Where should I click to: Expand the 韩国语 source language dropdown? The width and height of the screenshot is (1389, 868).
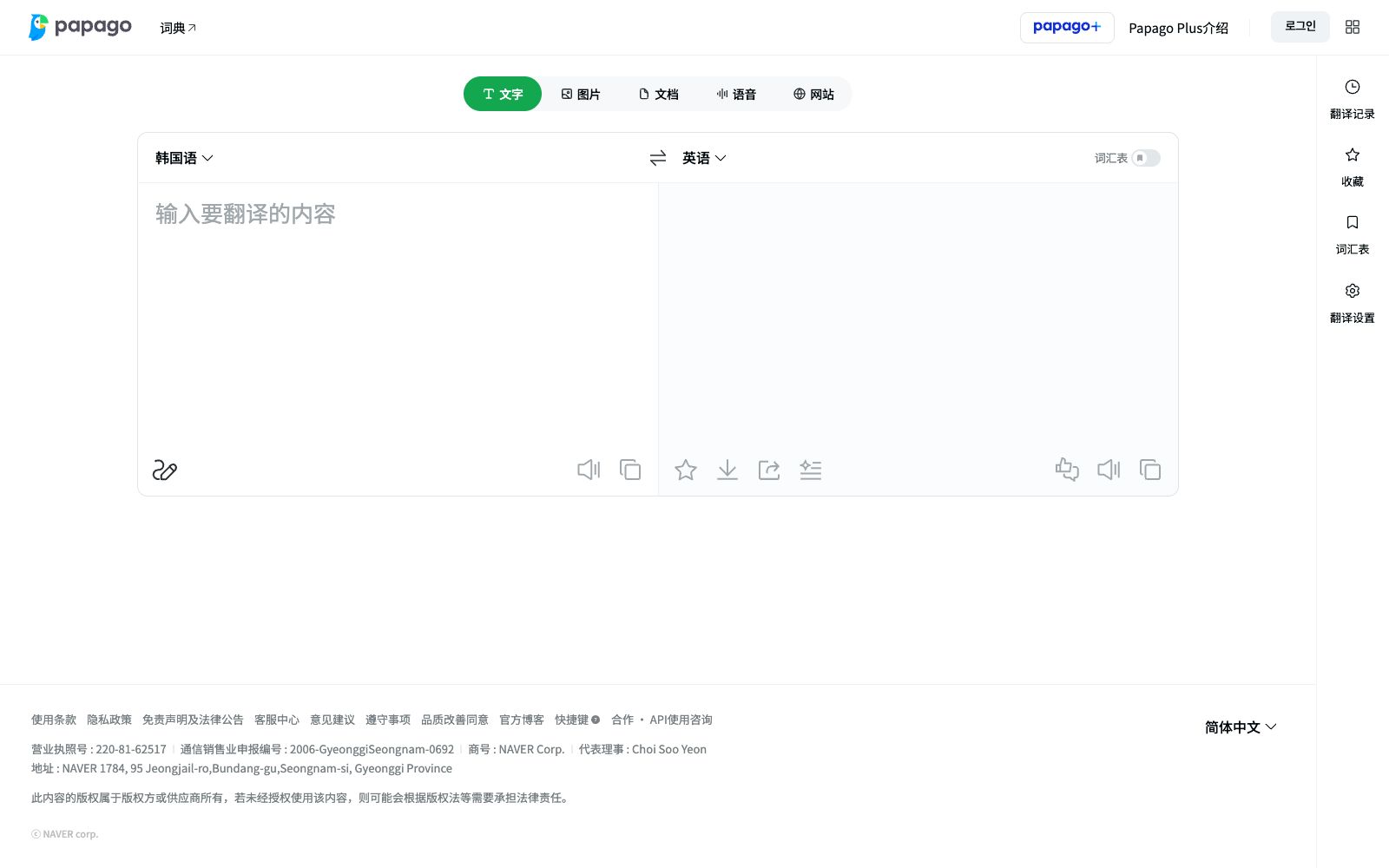pyautogui.click(x=184, y=158)
